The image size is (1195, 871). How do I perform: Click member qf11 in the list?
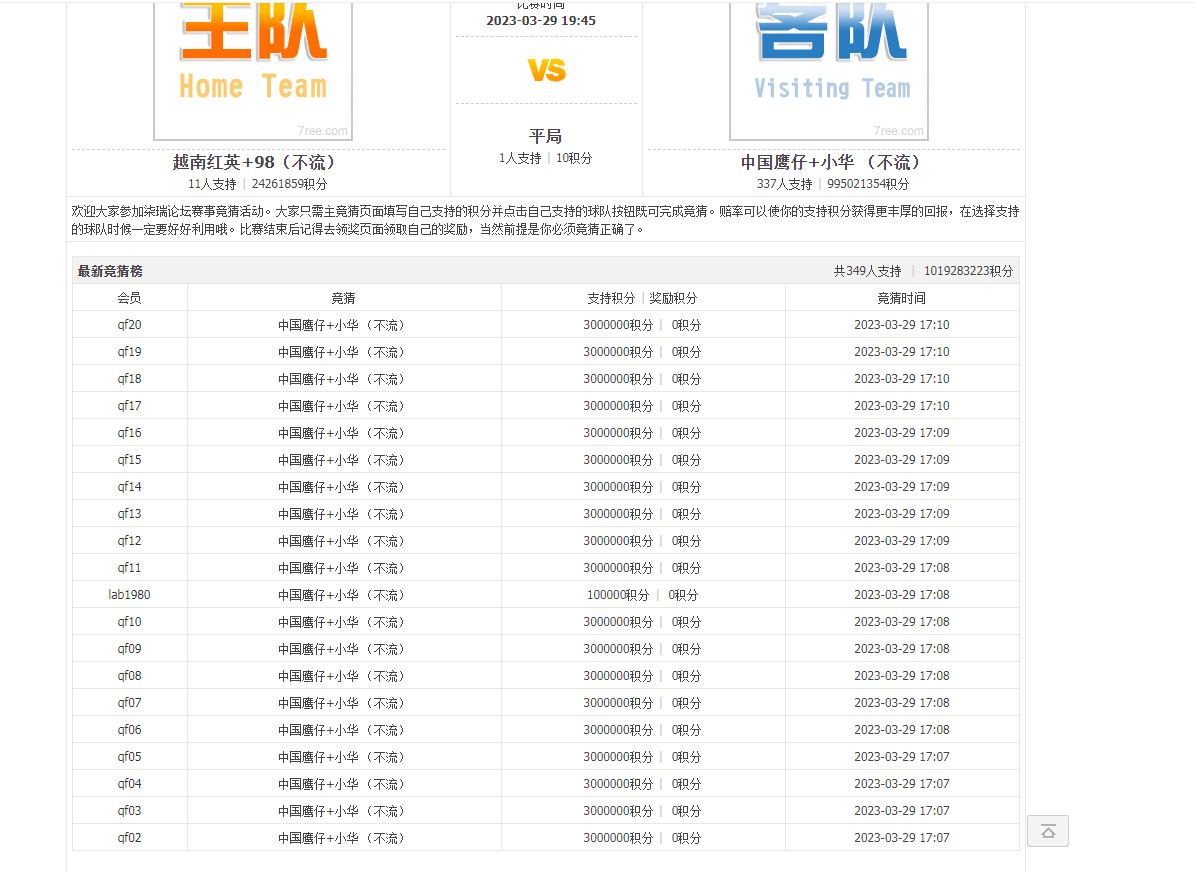point(129,568)
